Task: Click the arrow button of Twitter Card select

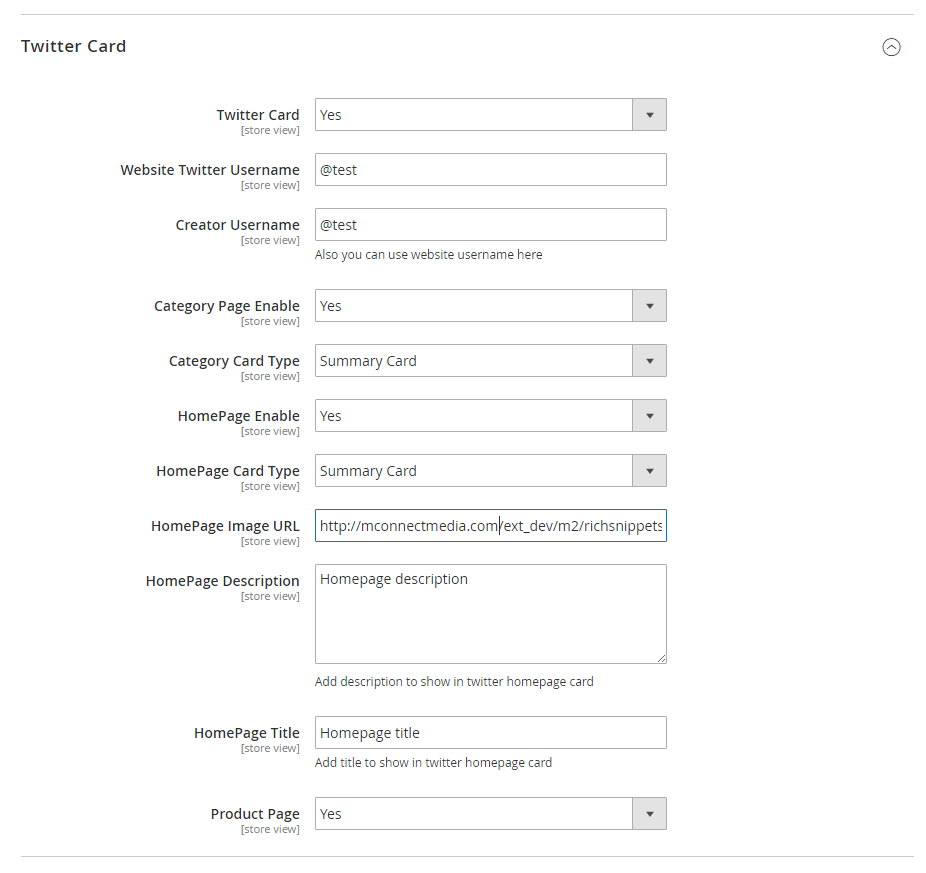Action: pos(649,115)
